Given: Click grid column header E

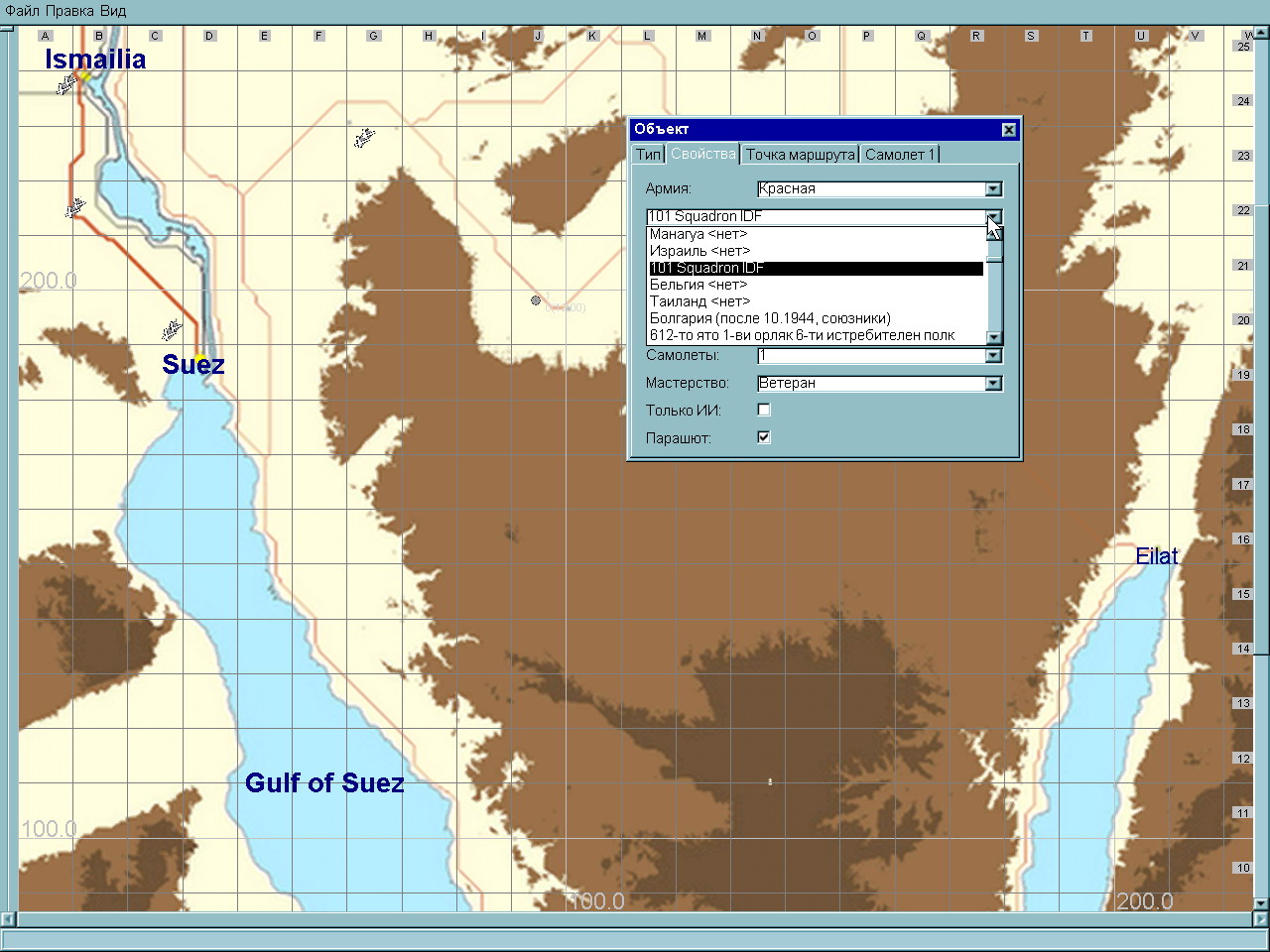Looking at the screenshot, I should click(264, 36).
